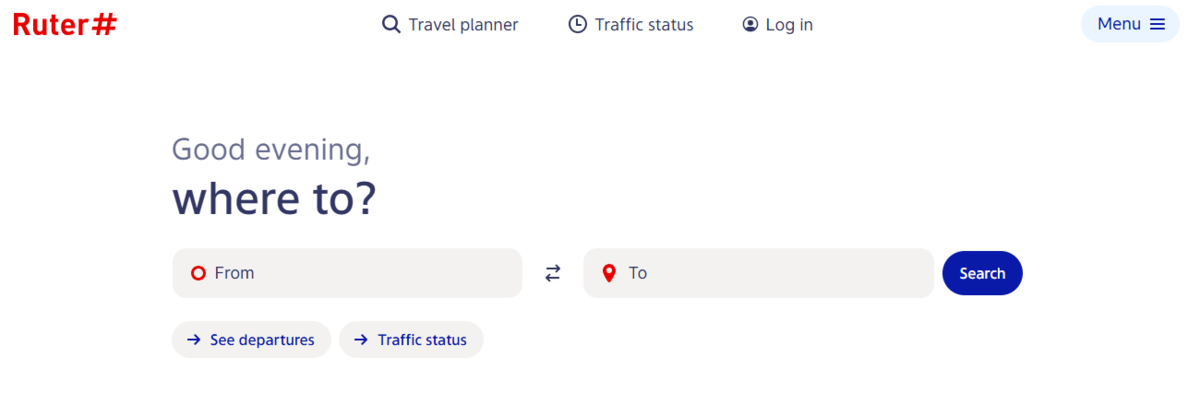Focus the From input field

coord(347,273)
